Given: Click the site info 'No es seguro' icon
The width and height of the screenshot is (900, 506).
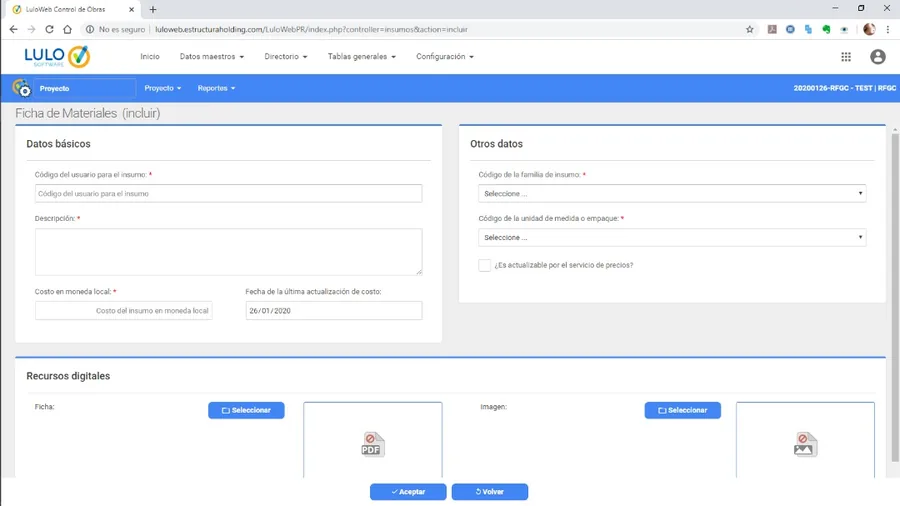Looking at the screenshot, I should 90,29.
